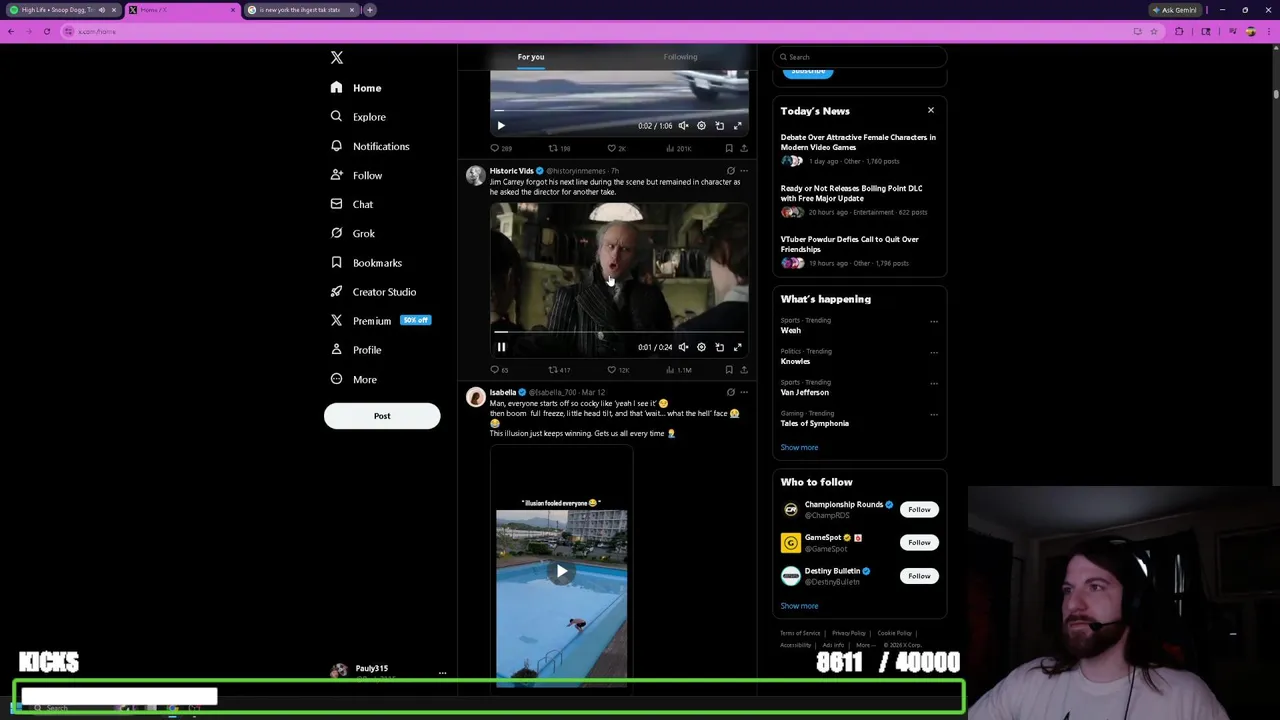Open more options for Weah trend
The height and width of the screenshot is (720, 1280).
934,321
